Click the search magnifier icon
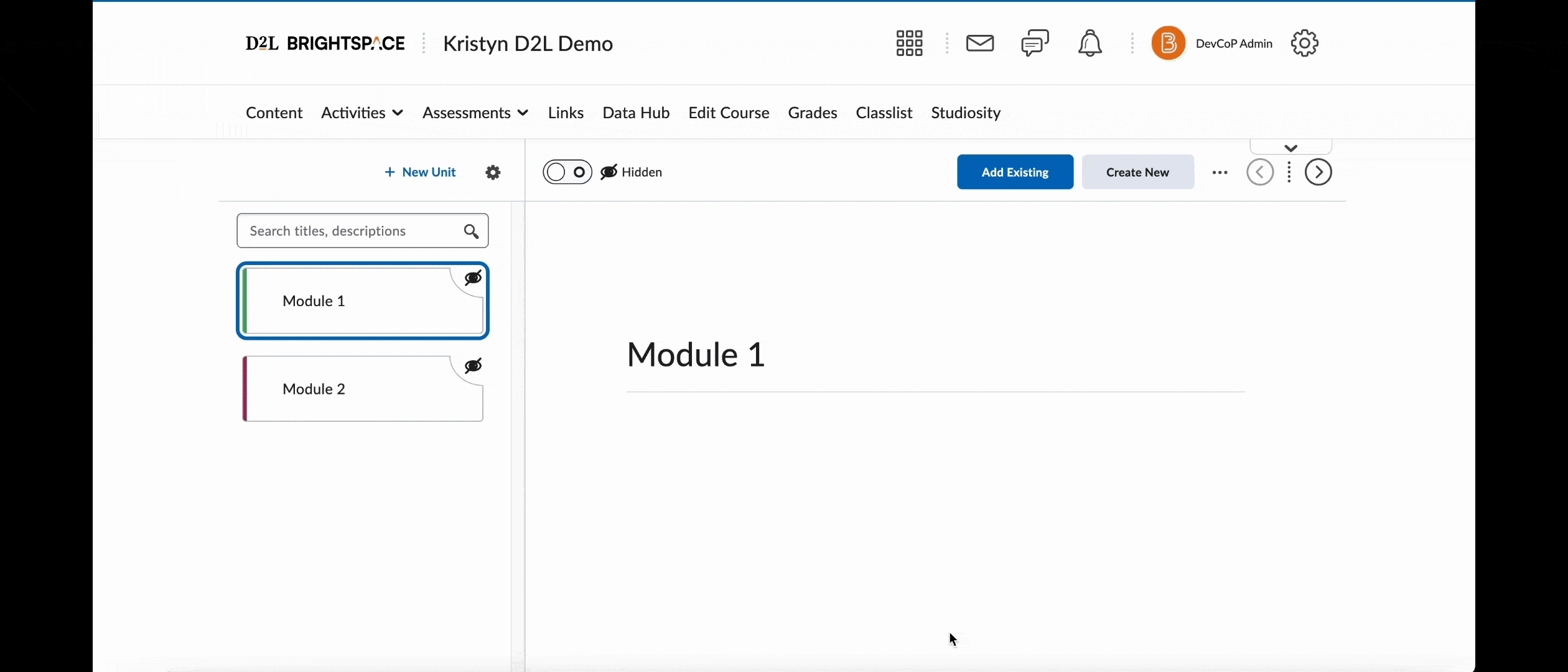 coord(471,231)
